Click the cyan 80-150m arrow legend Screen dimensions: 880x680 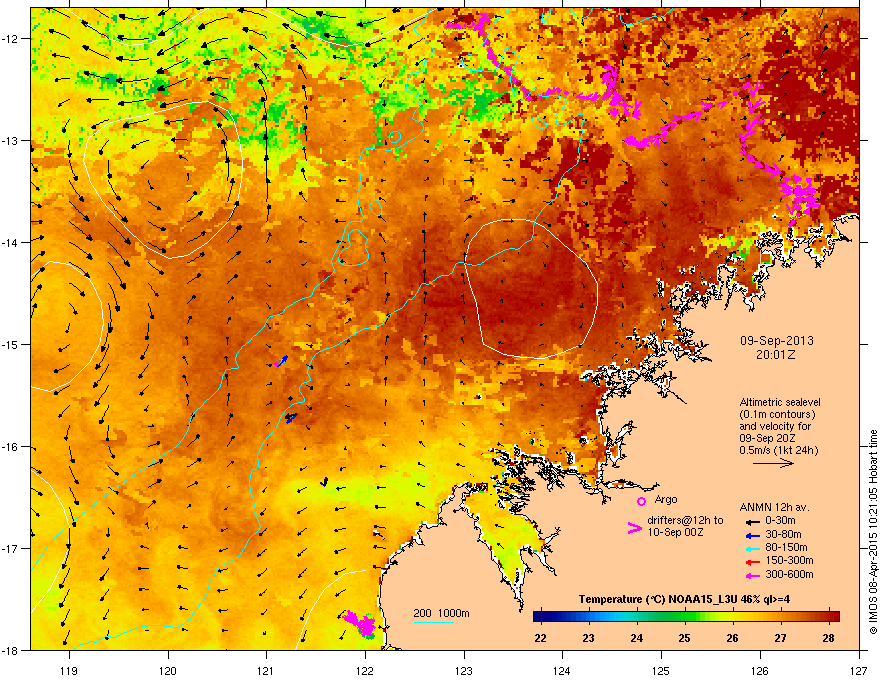click(752, 548)
